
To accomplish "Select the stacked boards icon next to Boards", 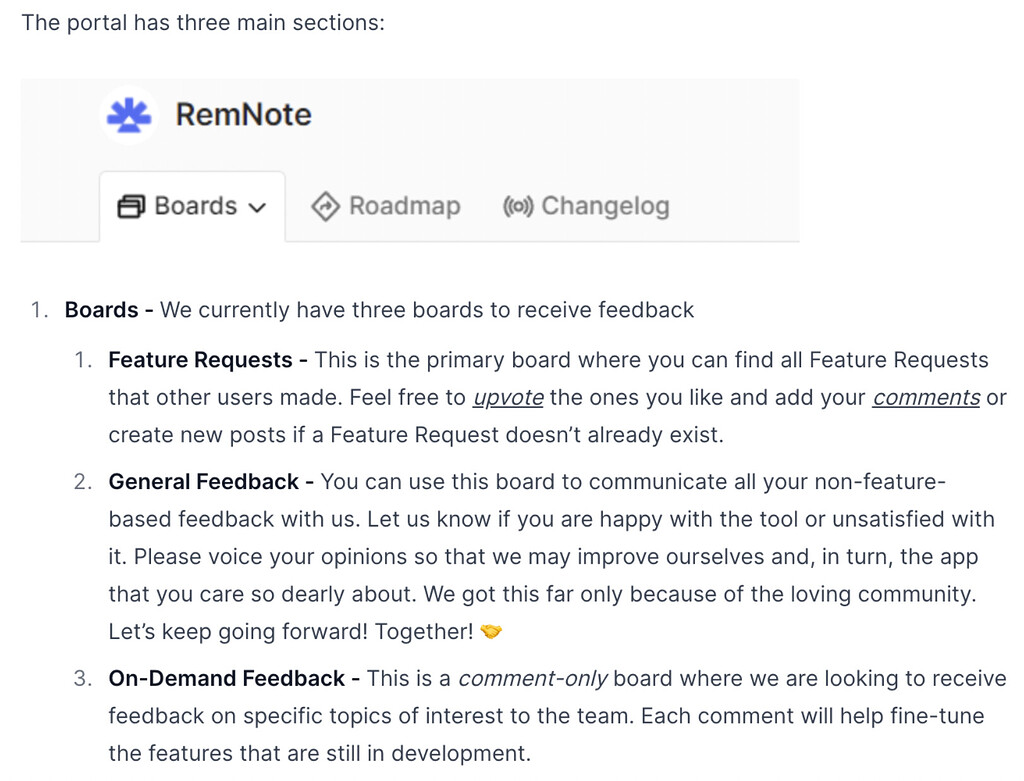I will point(130,206).
